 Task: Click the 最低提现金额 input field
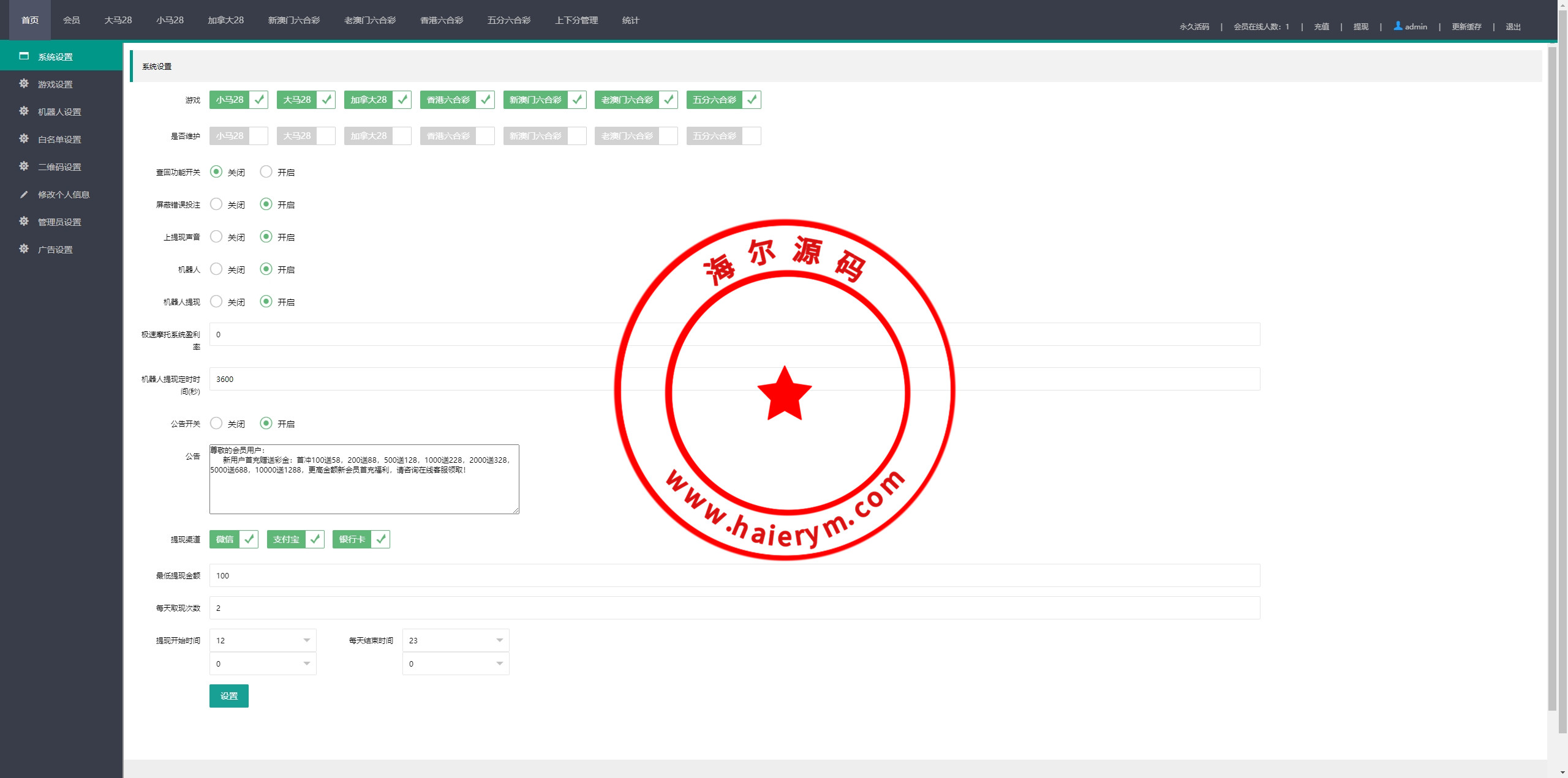pos(734,575)
